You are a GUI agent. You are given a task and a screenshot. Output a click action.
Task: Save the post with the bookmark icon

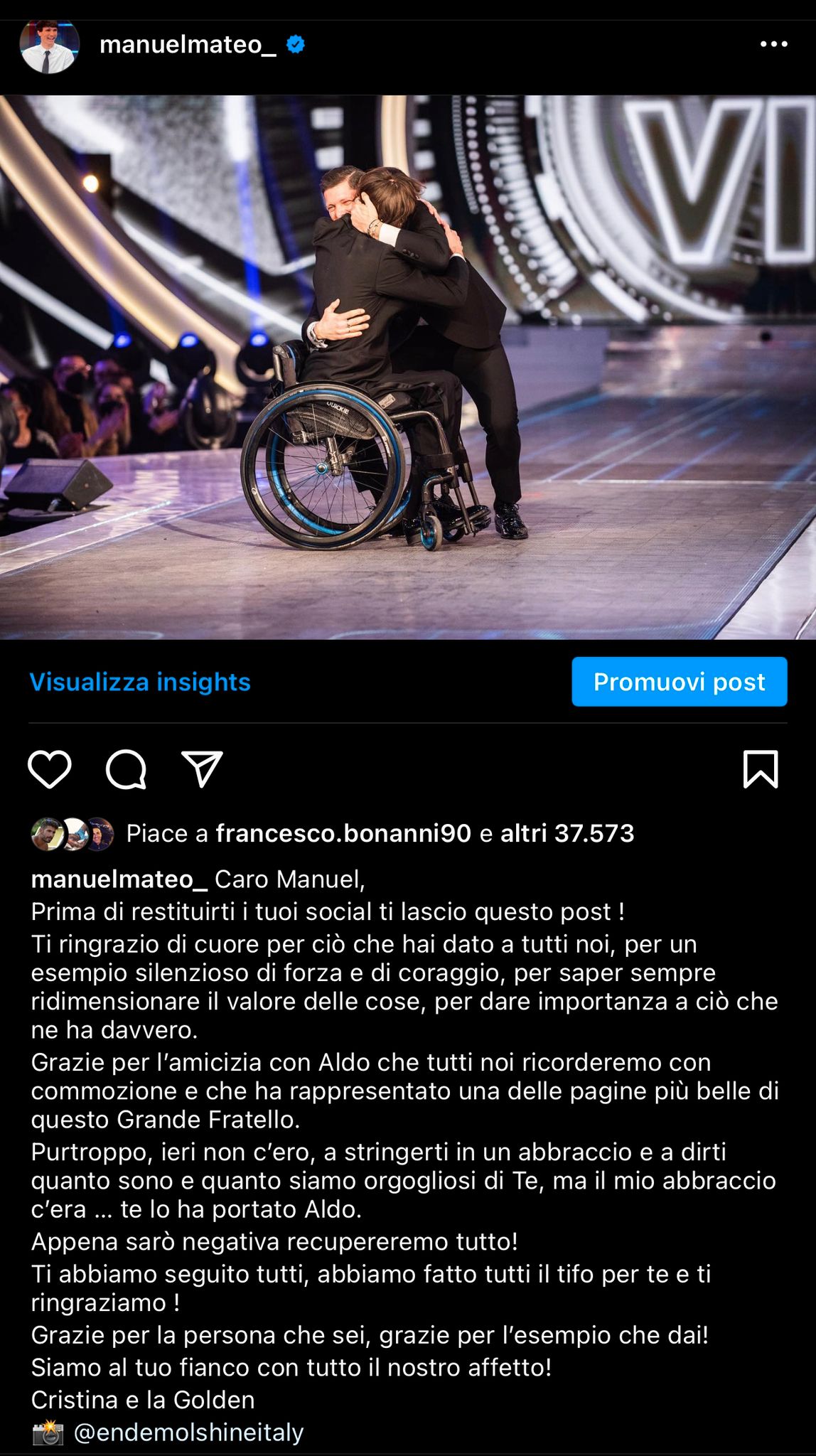click(761, 769)
